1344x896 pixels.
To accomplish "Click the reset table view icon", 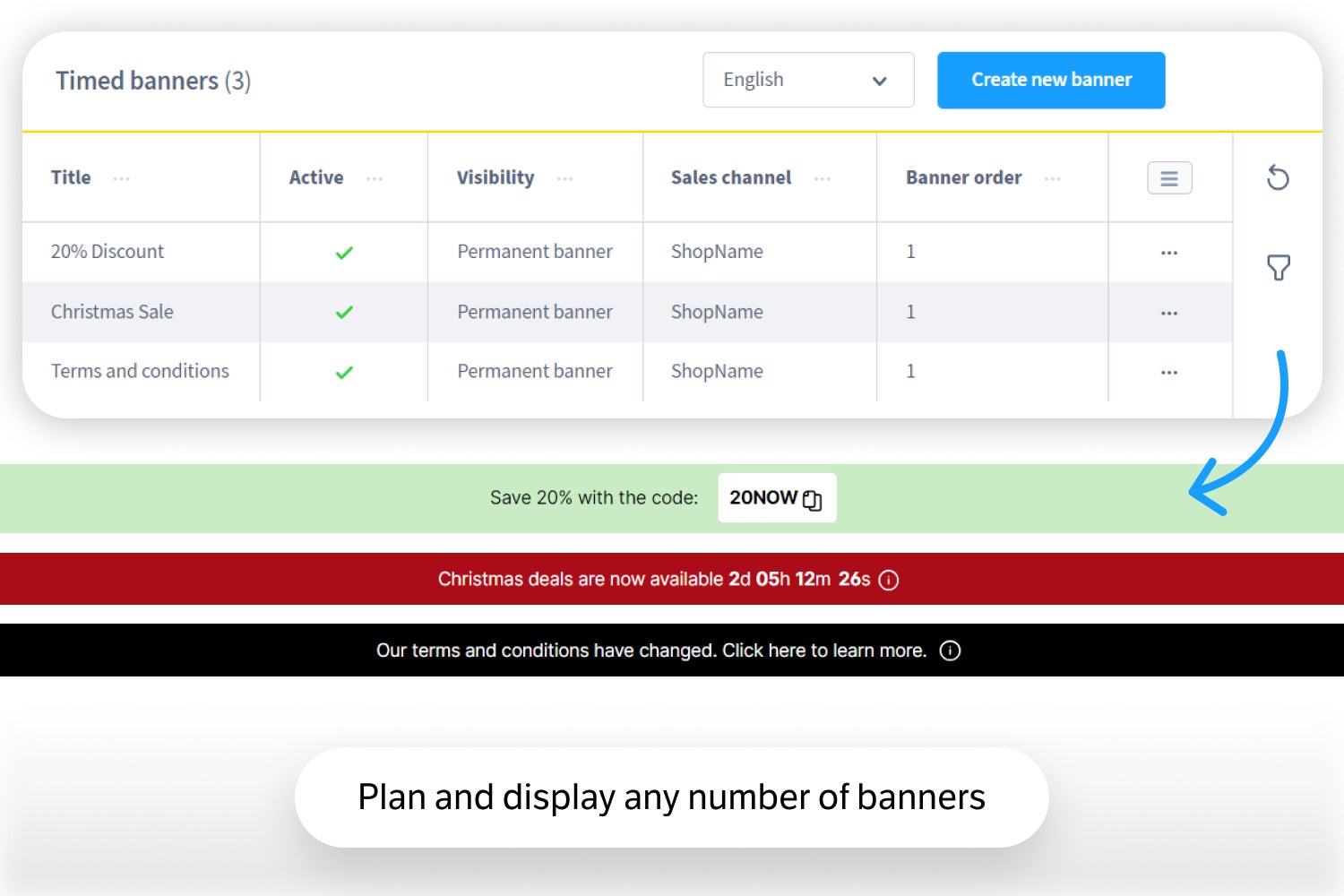I will tap(1278, 177).
